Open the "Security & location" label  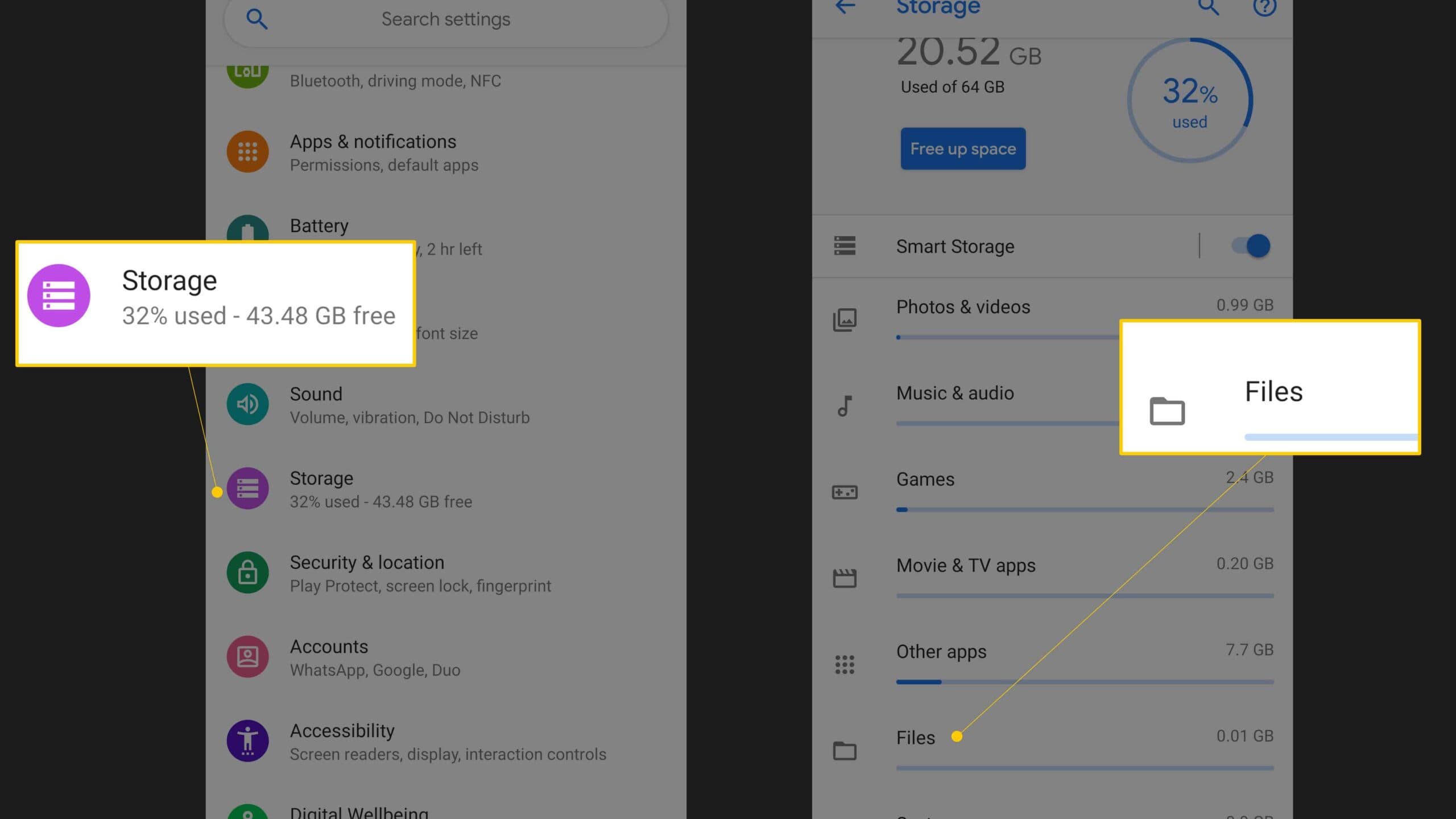pyautogui.click(x=367, y=562)
